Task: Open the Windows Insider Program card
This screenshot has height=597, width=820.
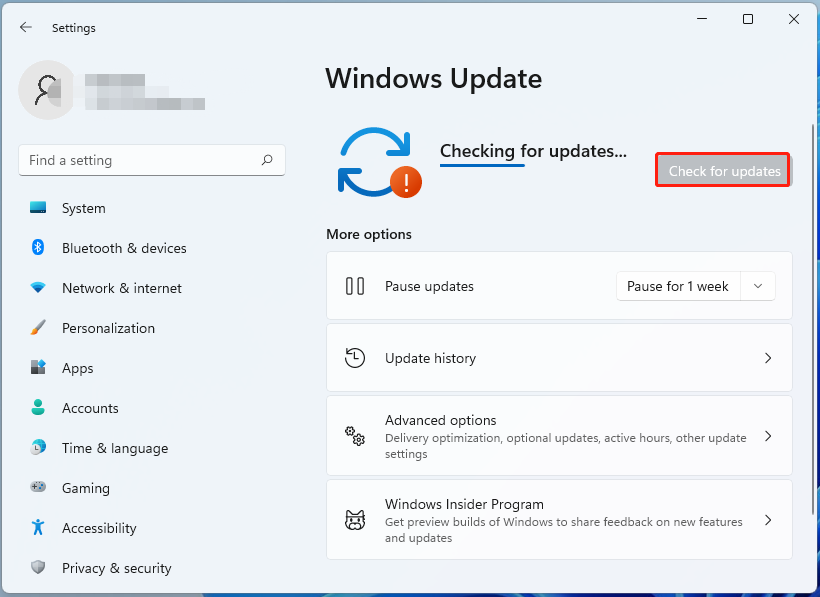Action: (559, 520)
